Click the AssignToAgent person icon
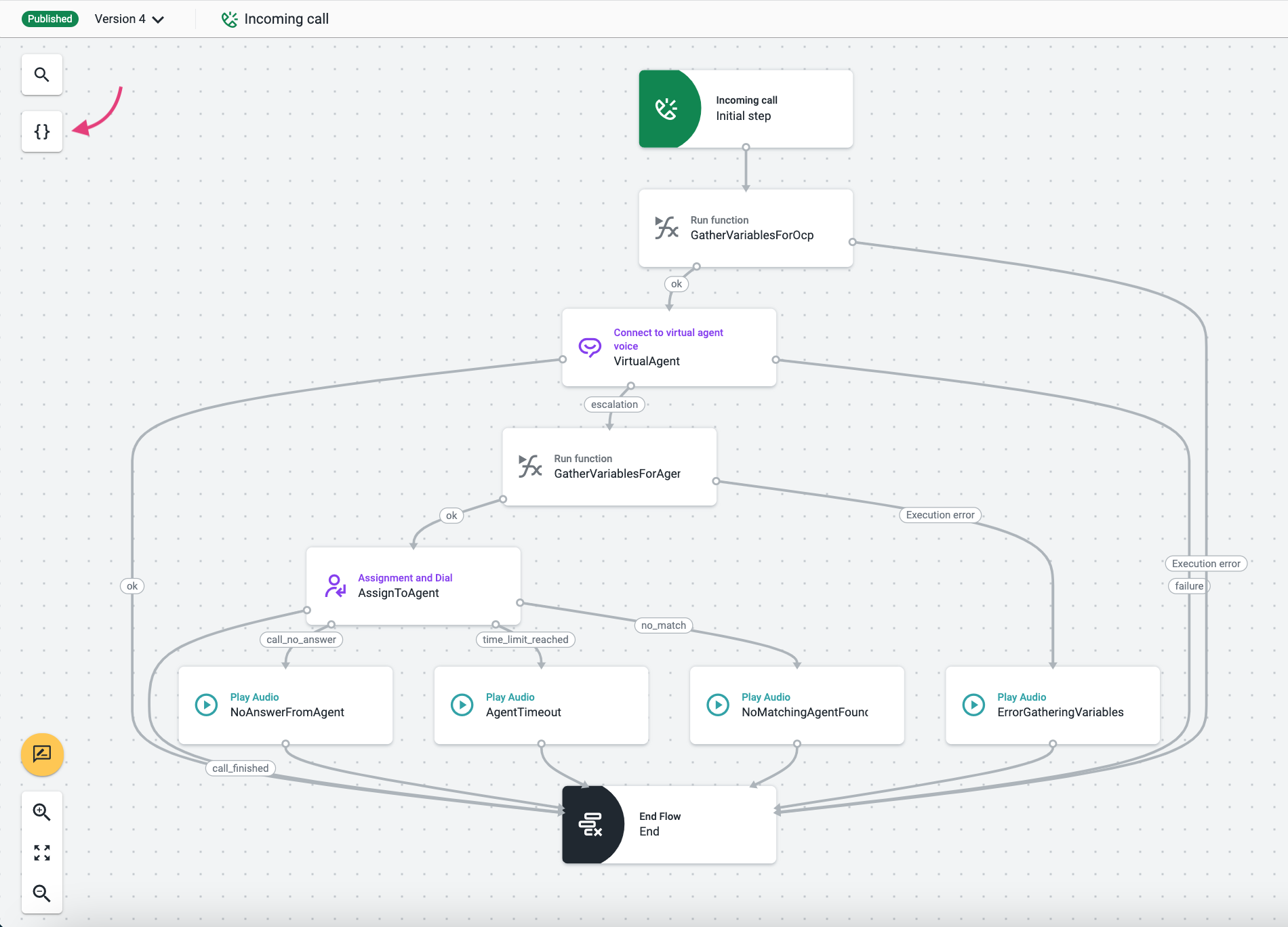Viewport: 1288px width, 927px height. tap(335, 586)
